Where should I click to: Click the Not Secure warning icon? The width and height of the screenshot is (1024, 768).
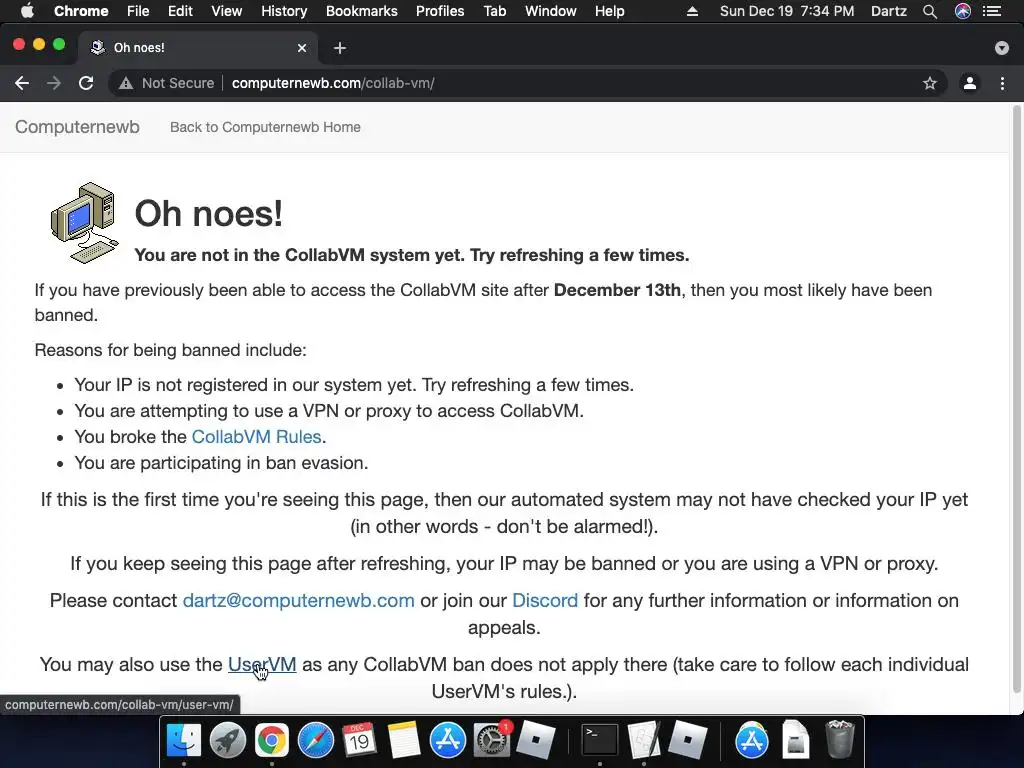(126, 83)
